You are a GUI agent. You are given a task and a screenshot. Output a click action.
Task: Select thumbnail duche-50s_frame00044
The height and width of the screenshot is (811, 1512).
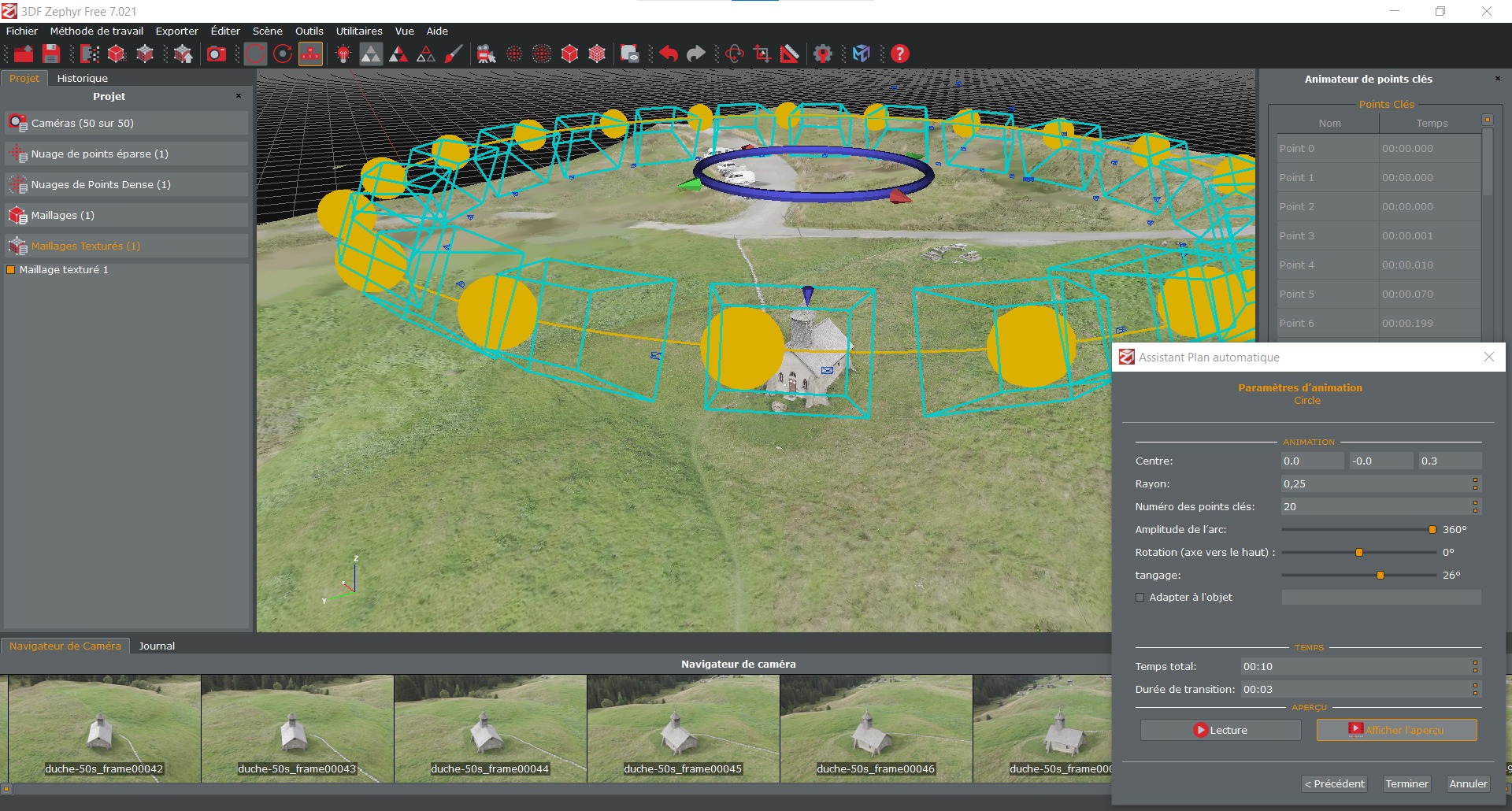[490, 728]
